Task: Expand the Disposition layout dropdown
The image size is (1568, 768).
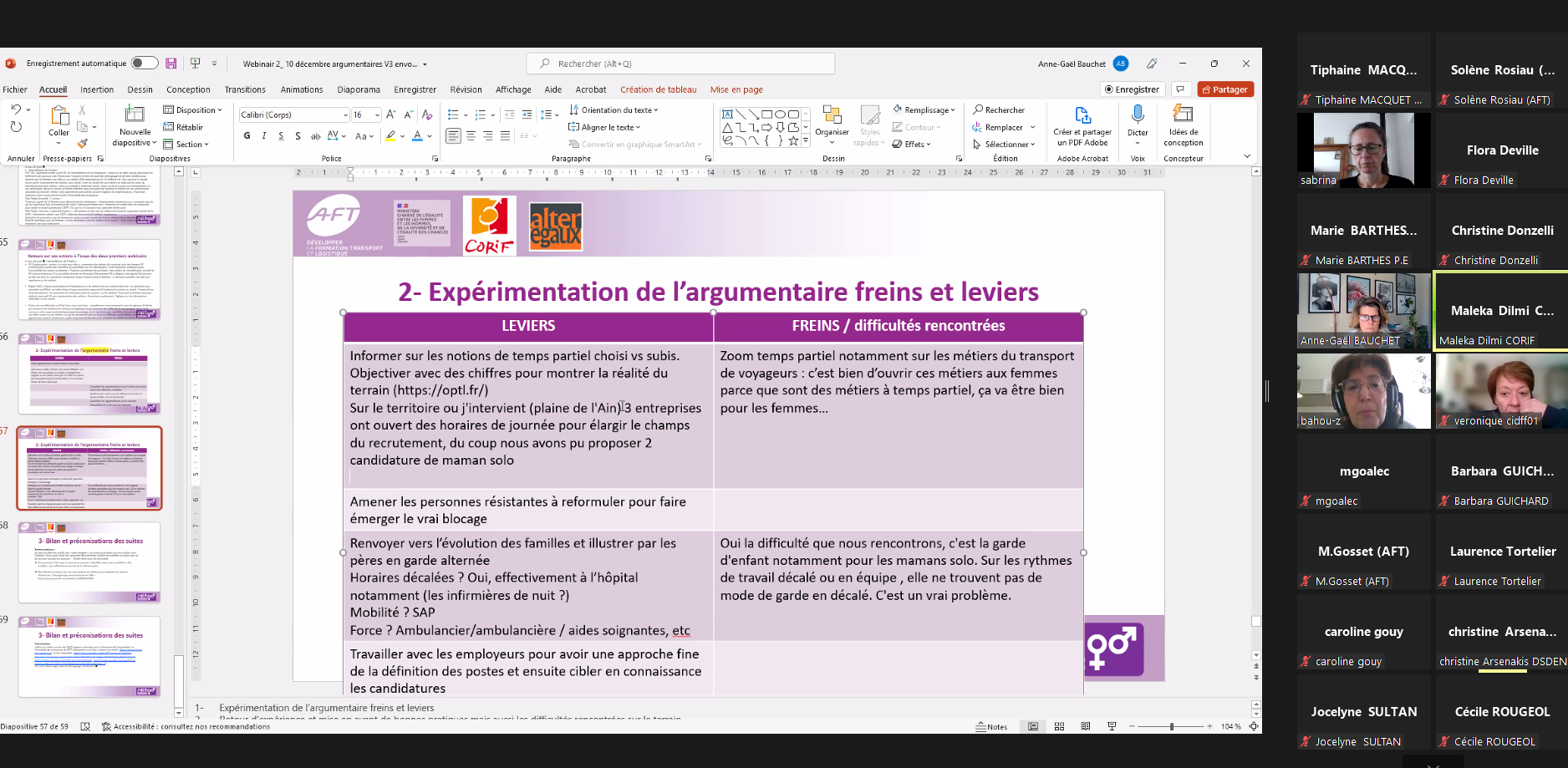Action: point(193,109)
